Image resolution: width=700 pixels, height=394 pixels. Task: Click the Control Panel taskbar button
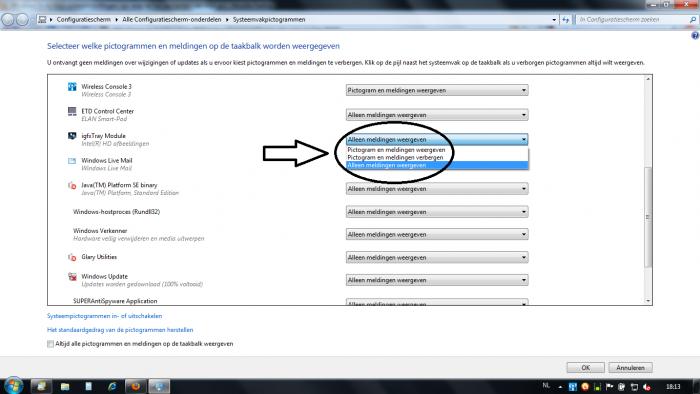click(159, 386)
